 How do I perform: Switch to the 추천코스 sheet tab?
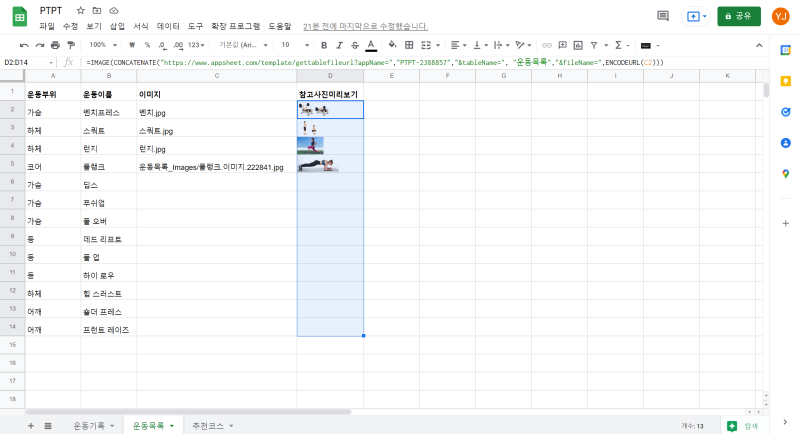[x=212, y=426]
